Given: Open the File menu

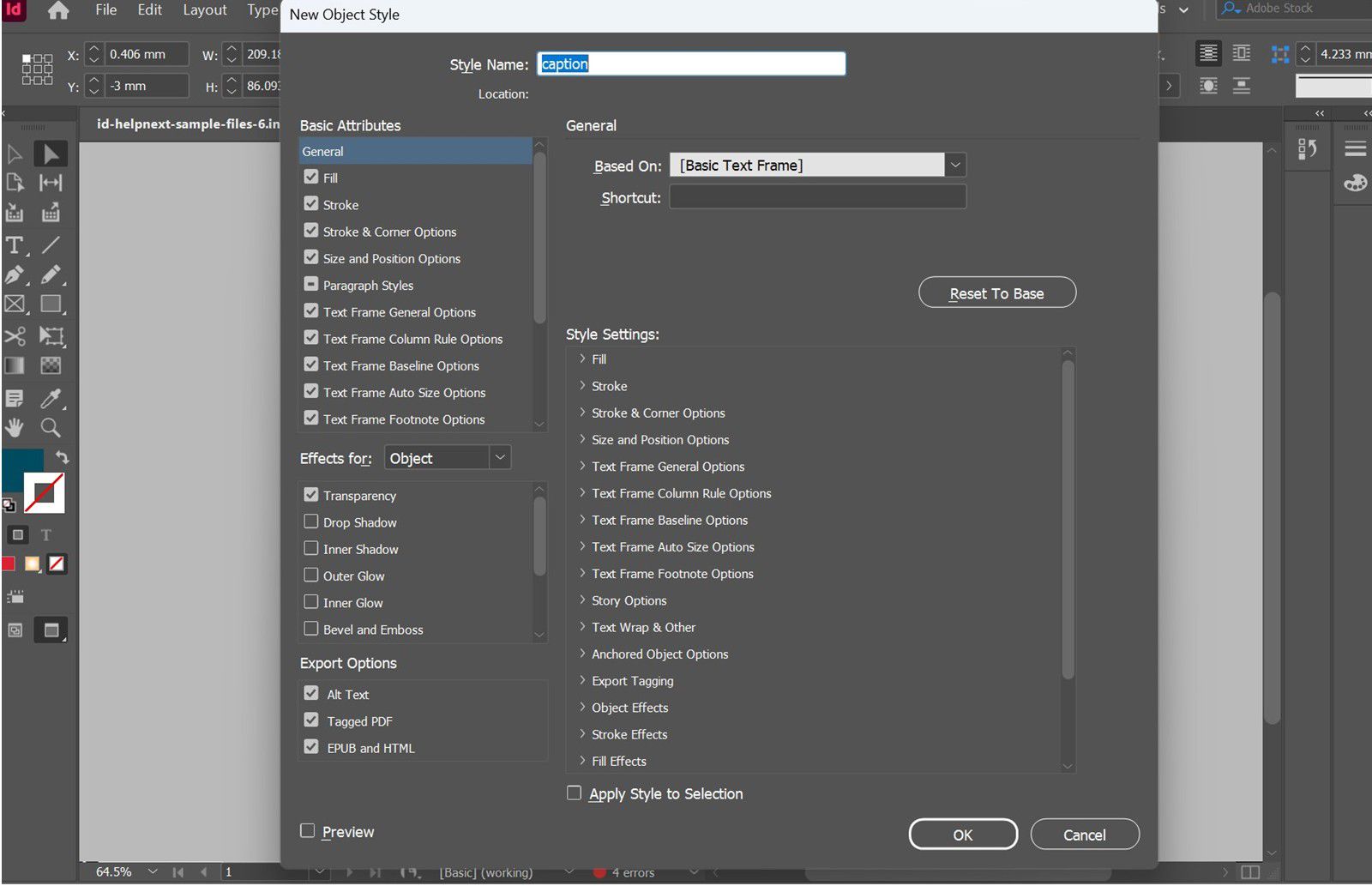Looking at the screenshot, I should tap(106, 10).
